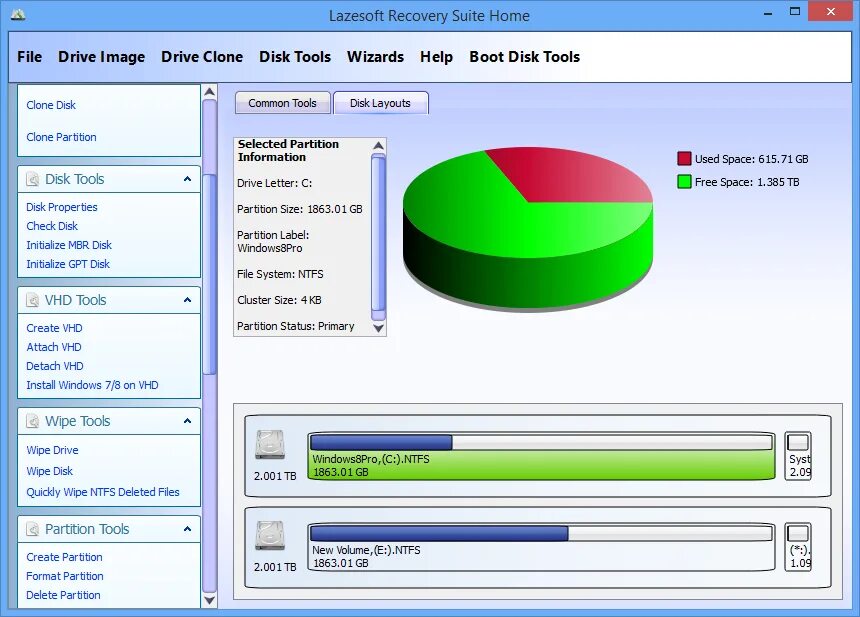
Task: Click the Wipe Tools section icon
Action: coord(33,421)
